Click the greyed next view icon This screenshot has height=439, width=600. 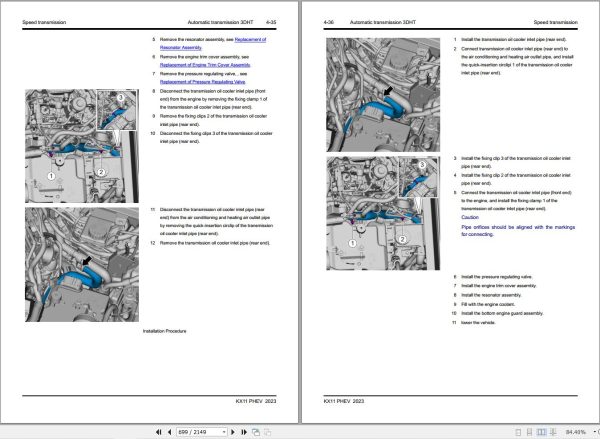(x=267, y=432)
